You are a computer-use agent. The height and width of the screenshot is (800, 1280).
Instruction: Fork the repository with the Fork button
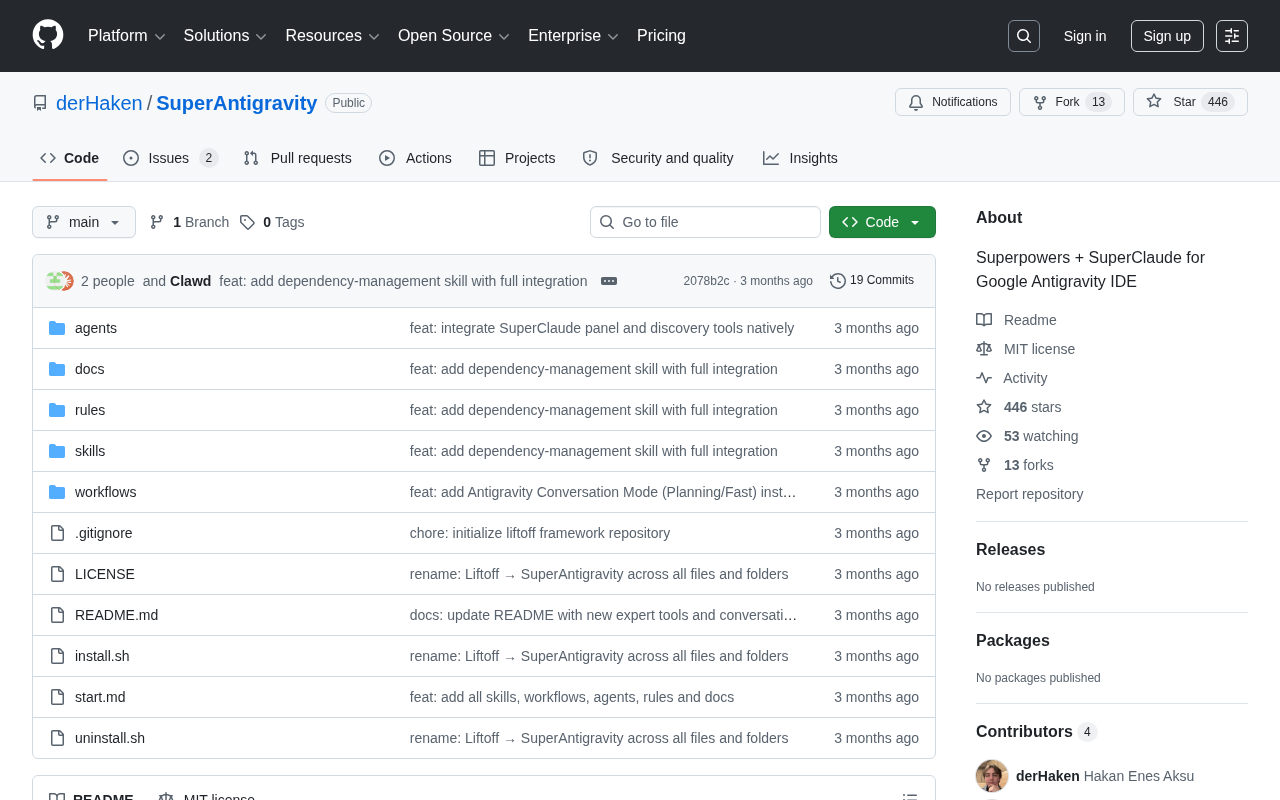tap(1072, 102)
